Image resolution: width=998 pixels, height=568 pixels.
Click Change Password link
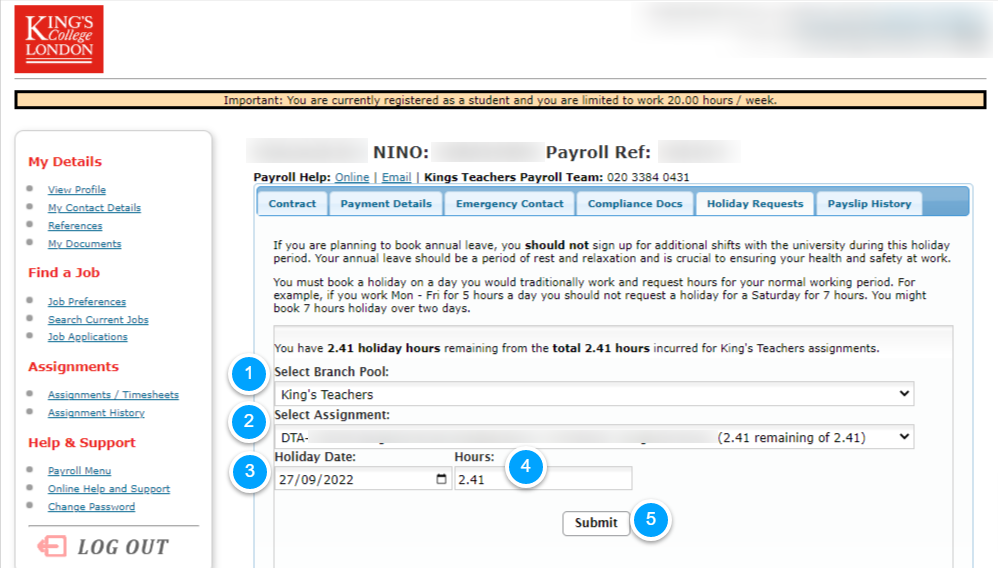[x=92, y=506]
